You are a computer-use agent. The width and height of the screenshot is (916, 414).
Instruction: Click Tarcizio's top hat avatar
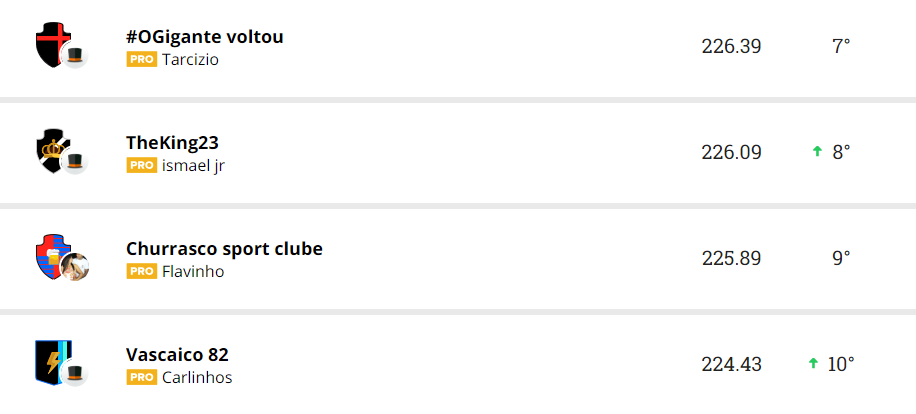[x=75, y=57]
